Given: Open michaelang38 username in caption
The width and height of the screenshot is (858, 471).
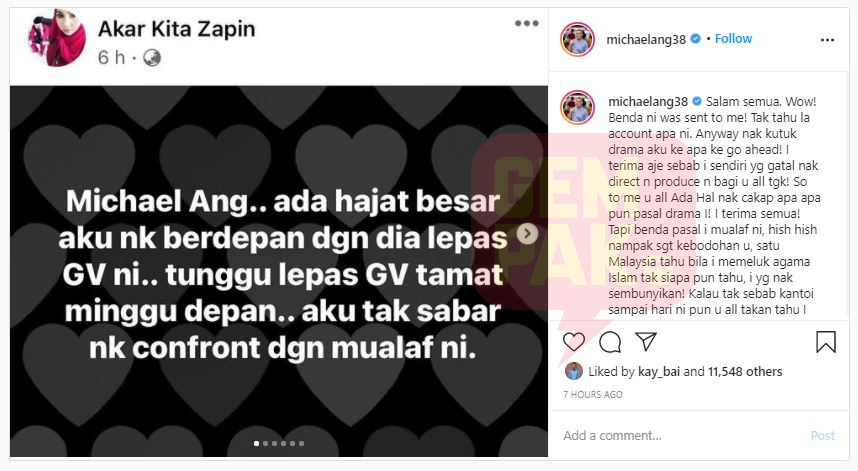Looking at the screenshot, I should coord(648,102).
